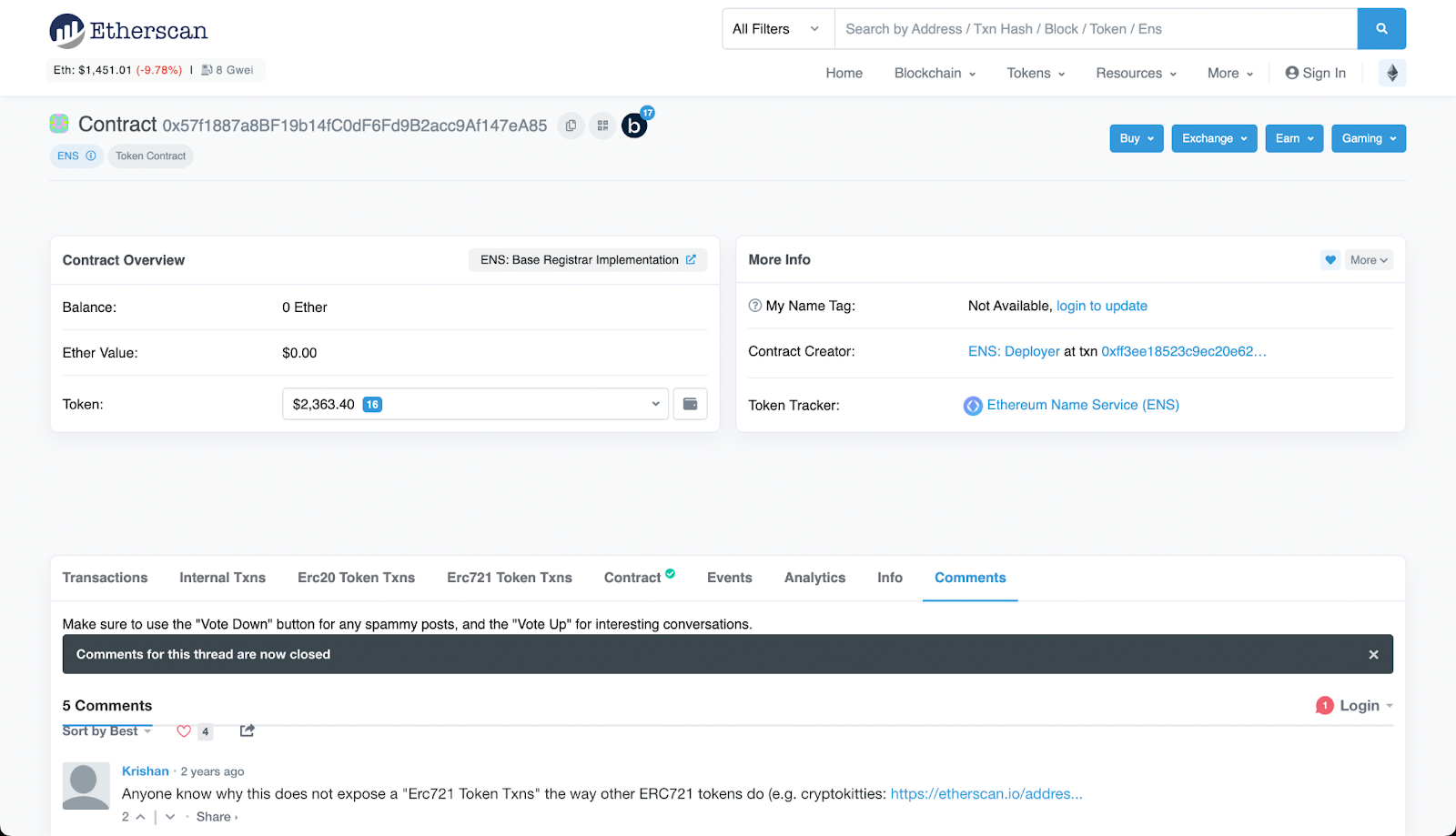
Task: Click the Krishan username link
Action: pyautogui.click(x=146, y=771)
